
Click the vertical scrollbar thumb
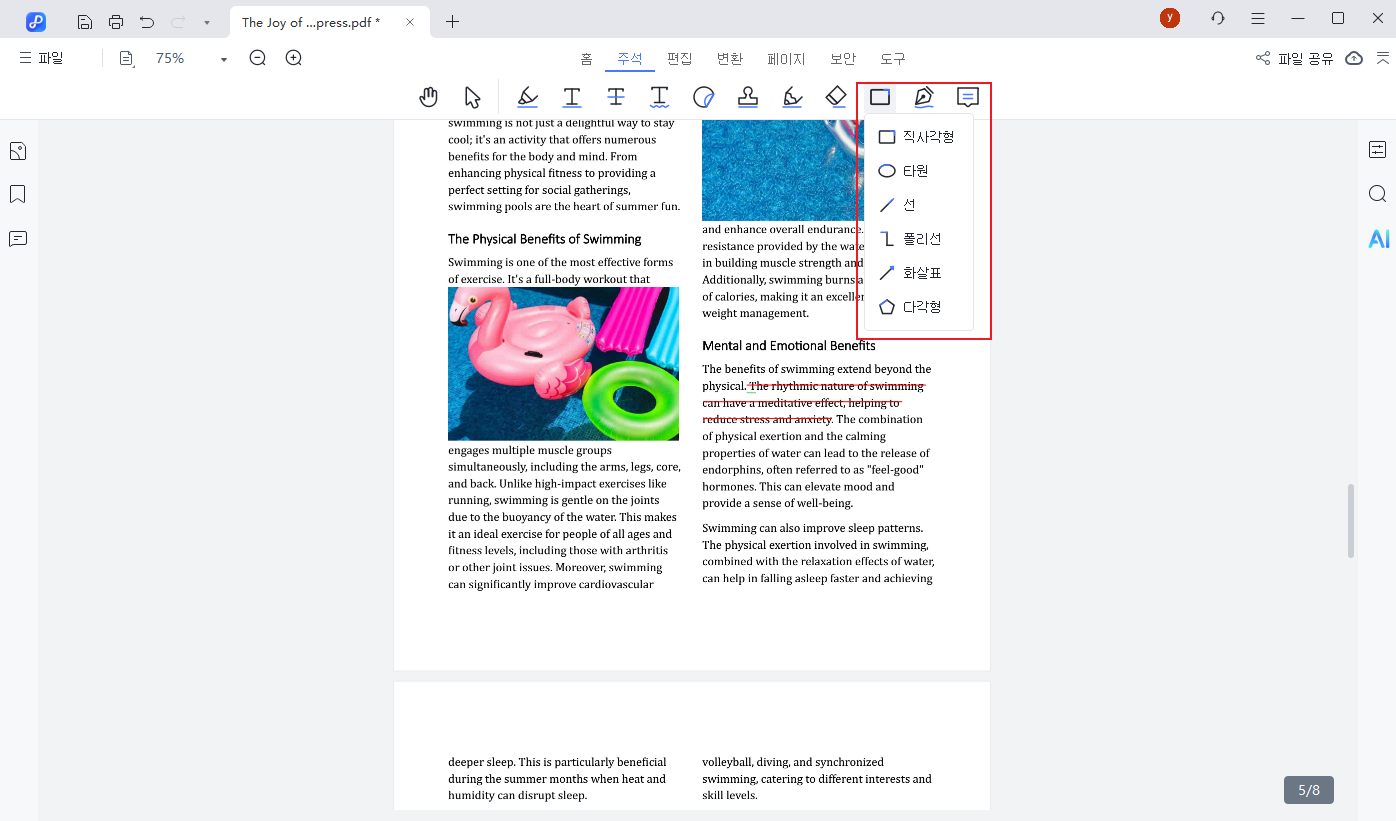(1351, 521)
